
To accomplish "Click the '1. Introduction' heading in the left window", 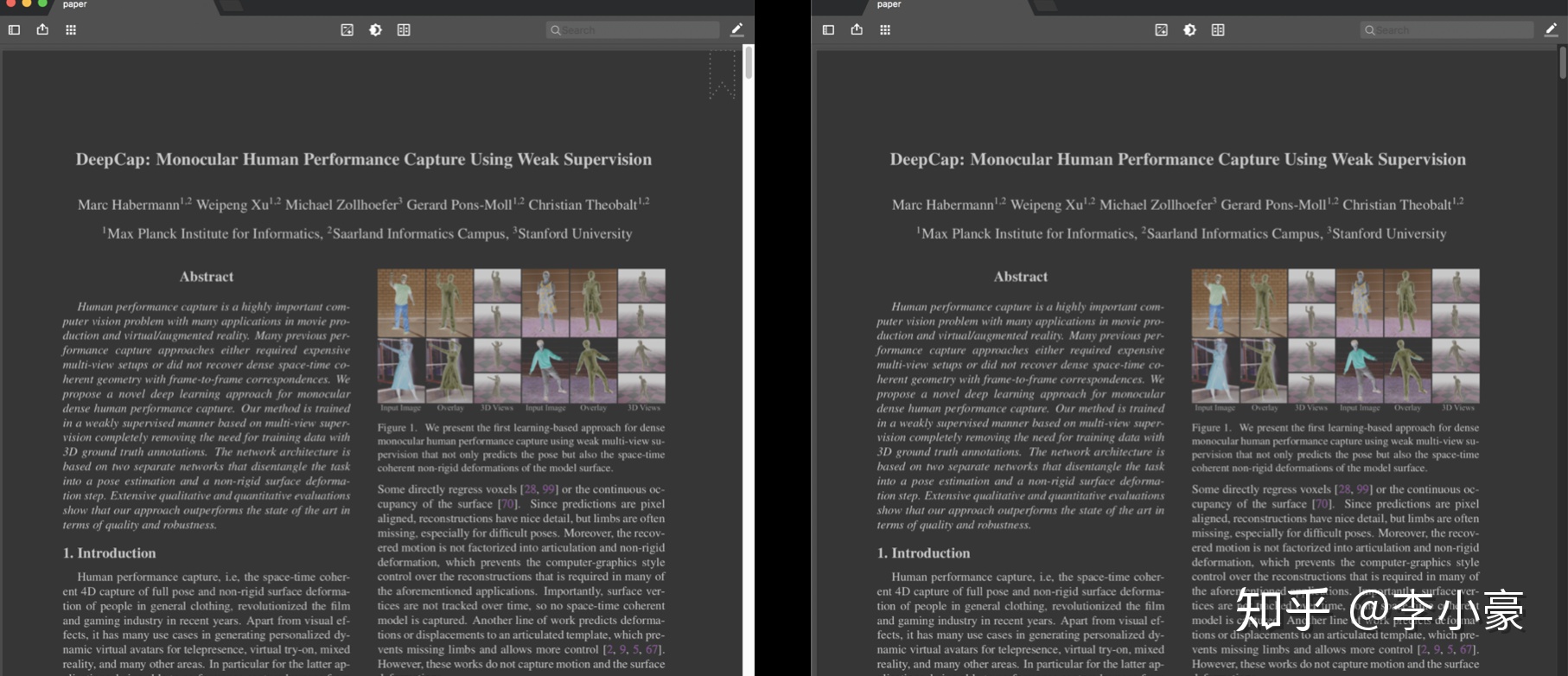I will click(110, 553).
